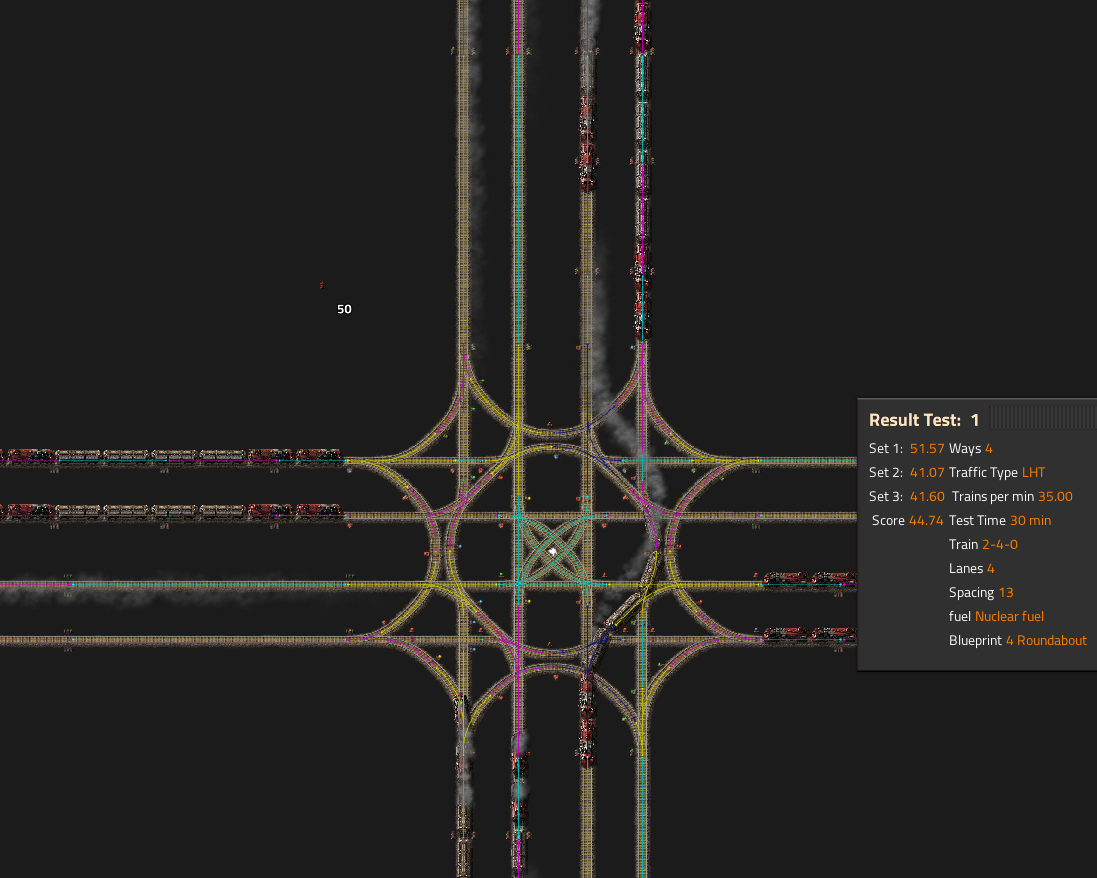Select the Set 2 value 41.07
The image size is (1097, 878).
(x=927, y=472)
